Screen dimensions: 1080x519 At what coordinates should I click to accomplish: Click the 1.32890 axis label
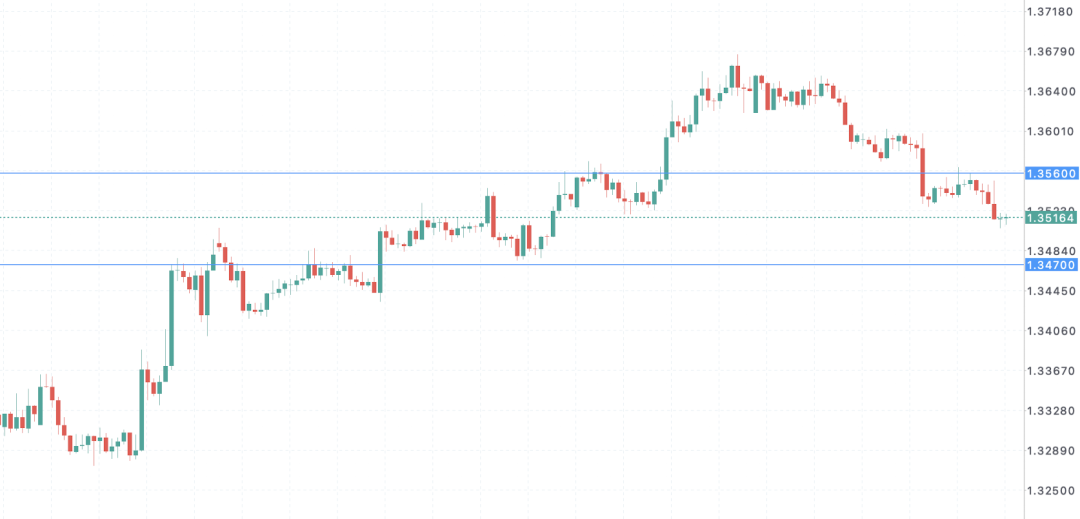[x=1050, y=452]
